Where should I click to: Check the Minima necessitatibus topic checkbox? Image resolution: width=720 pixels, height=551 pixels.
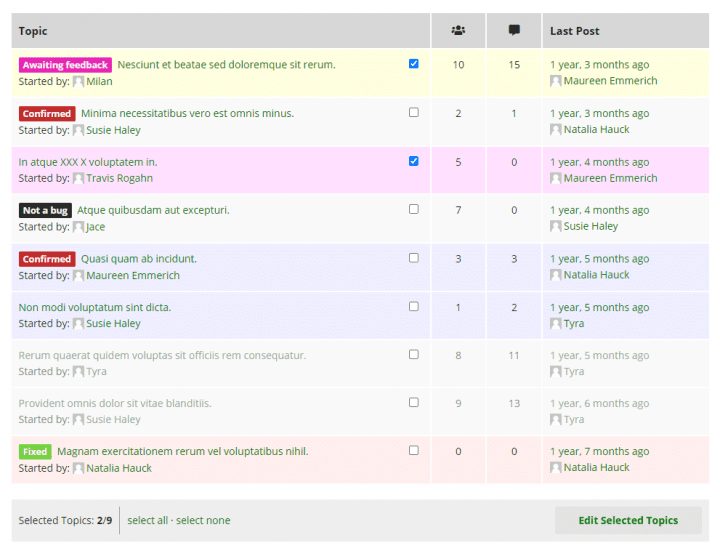pos(414,112)
